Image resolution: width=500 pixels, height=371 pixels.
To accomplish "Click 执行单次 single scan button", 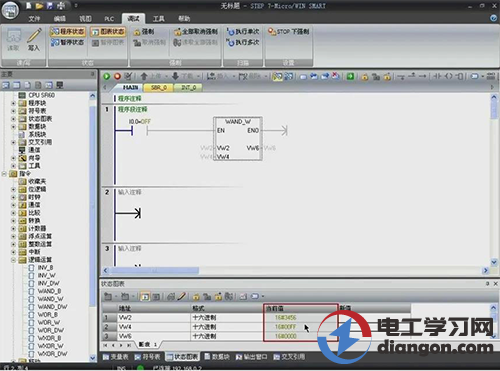I will pyautogui.click(x=243, y=32).
